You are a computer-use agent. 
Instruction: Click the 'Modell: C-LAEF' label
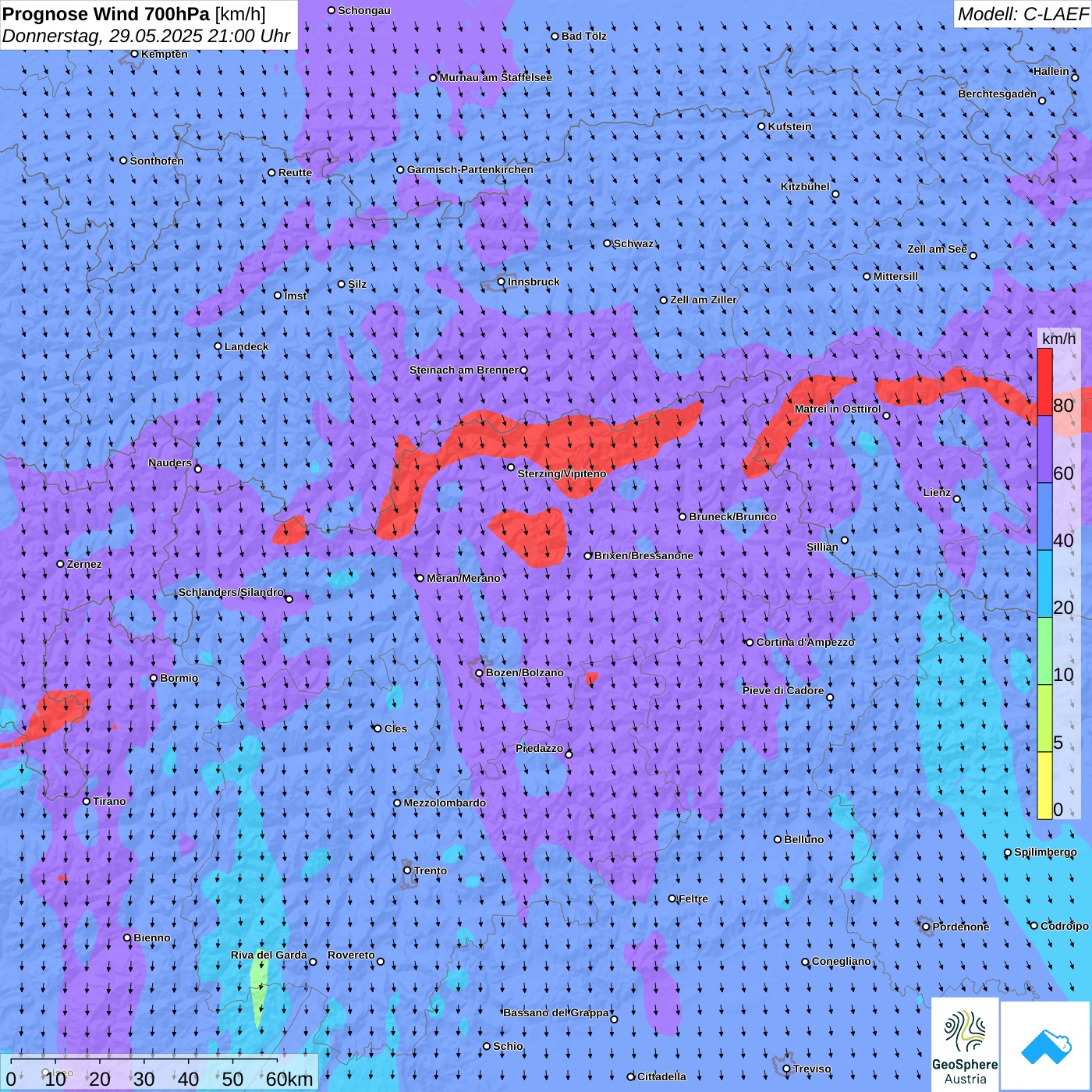click(1023, 13)
